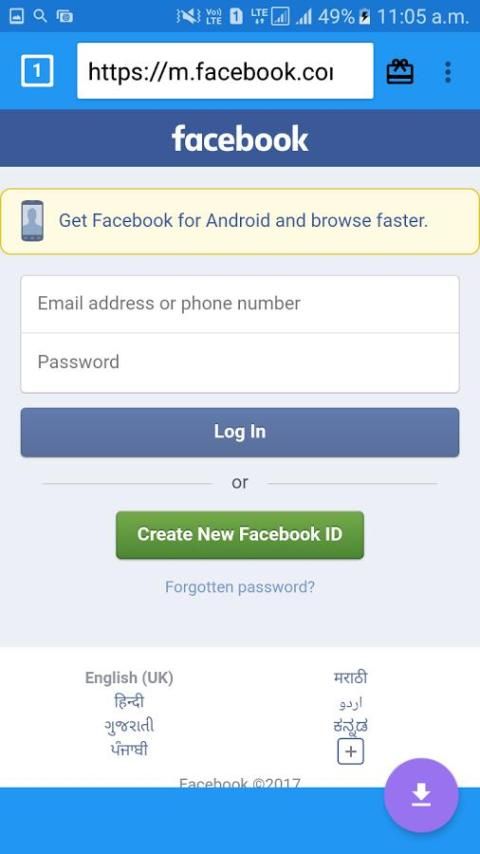Select the Email address or phone number field
Screen dimensions: 480x854
[240, 304]
